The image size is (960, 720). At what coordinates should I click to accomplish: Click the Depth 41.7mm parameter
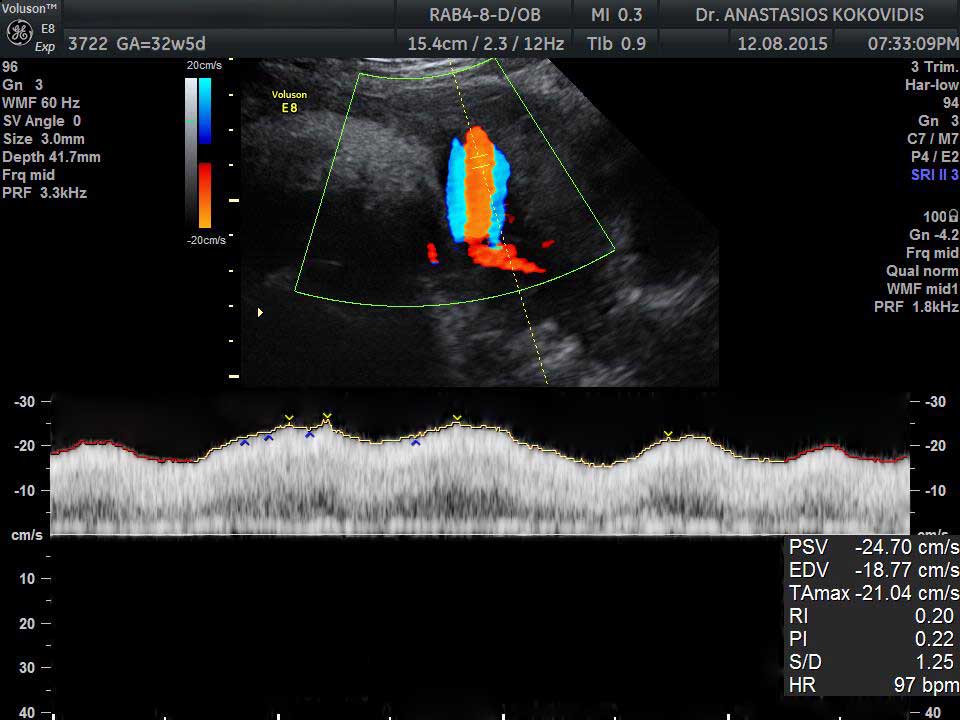51,157
